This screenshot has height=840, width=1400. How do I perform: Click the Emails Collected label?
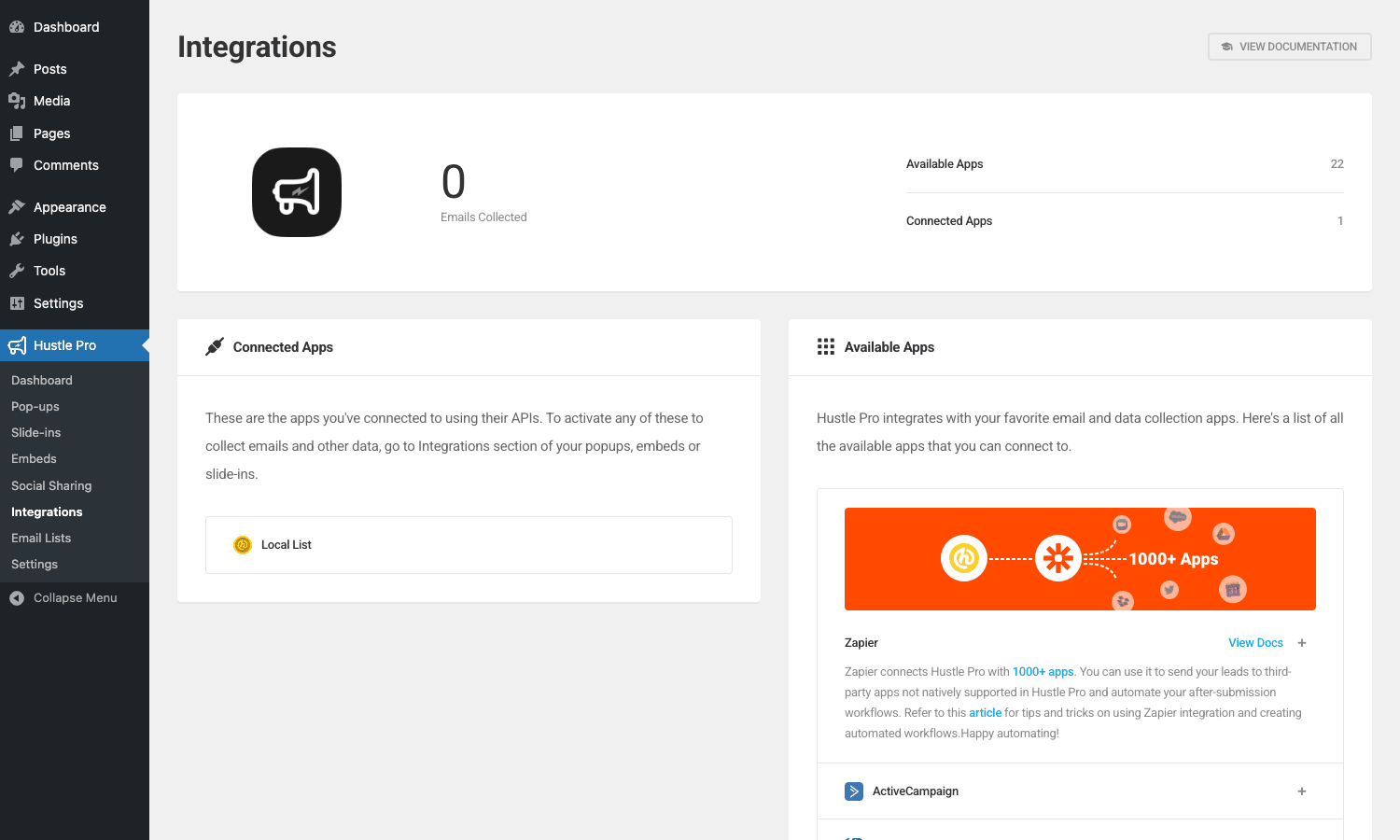click(x=483, y=217)
